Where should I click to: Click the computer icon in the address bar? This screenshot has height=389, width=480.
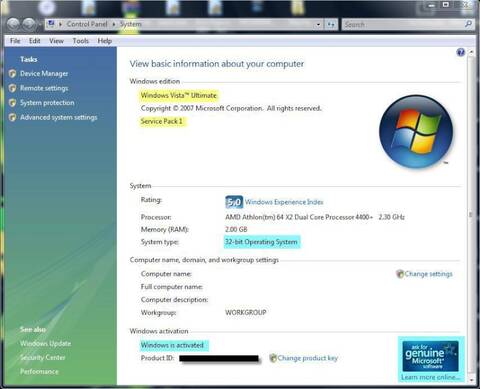(x=51, y=24)
